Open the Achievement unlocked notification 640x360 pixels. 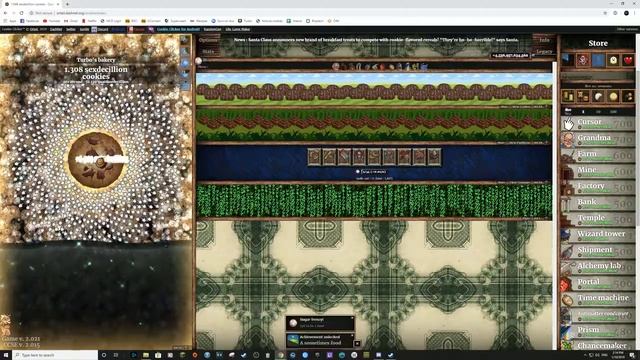320,340
